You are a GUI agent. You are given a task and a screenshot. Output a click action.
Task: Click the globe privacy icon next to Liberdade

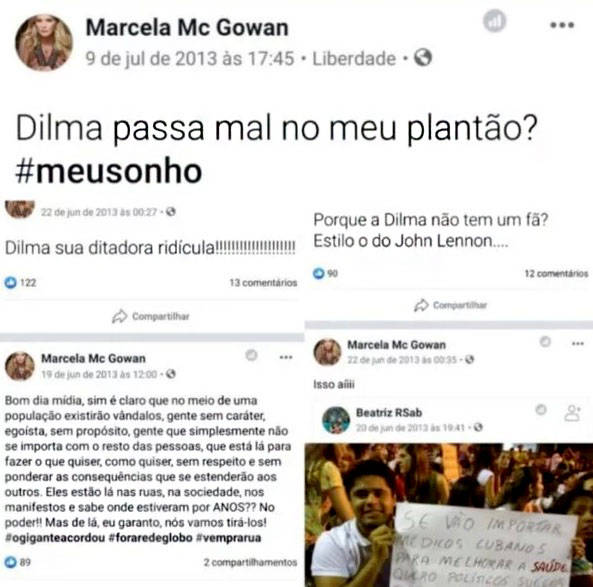(x=423, y=58)
